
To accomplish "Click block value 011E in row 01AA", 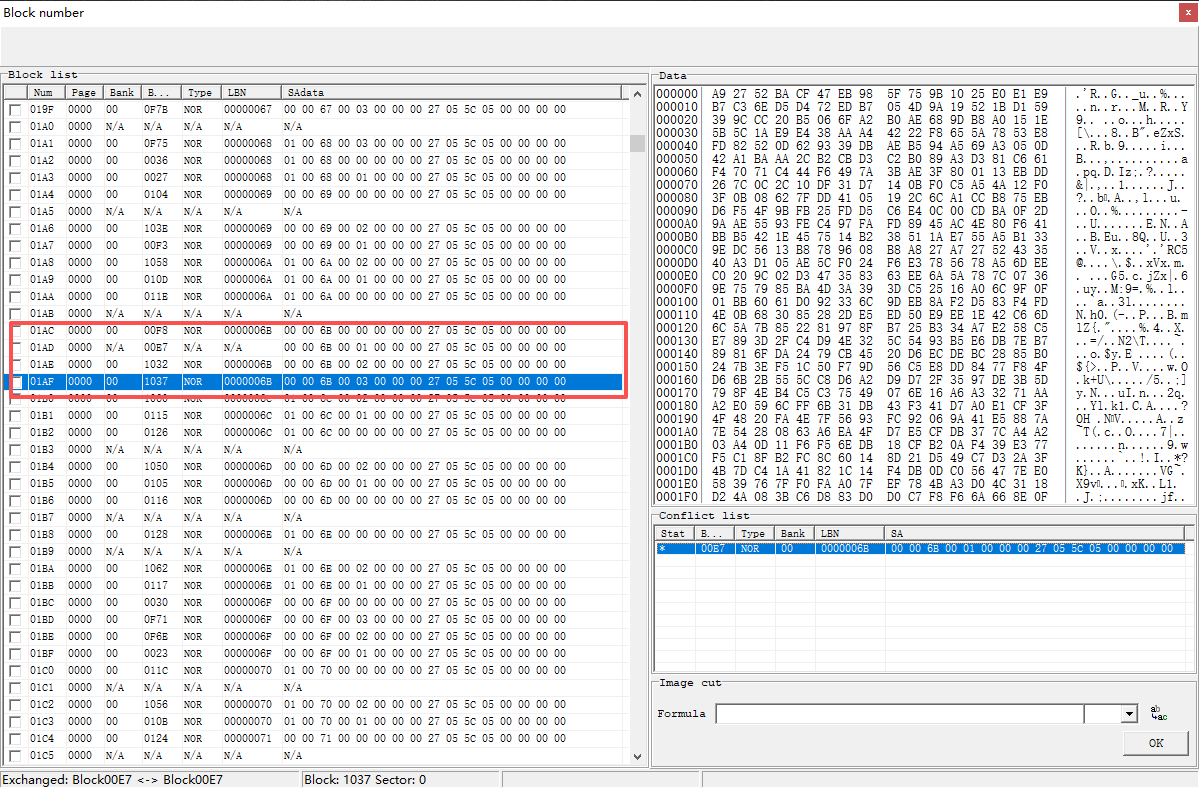I will click(x=155, y=297).
